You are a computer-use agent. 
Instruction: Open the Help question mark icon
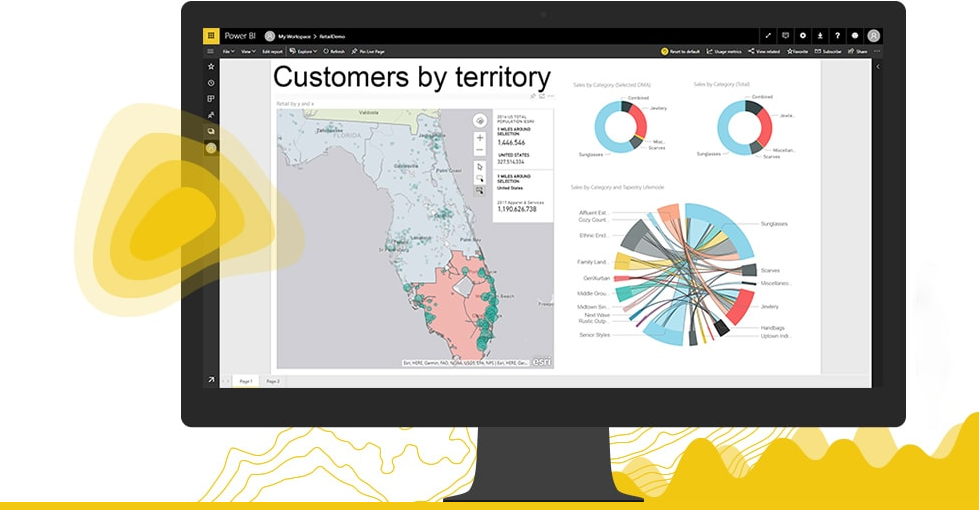point(837,35)
